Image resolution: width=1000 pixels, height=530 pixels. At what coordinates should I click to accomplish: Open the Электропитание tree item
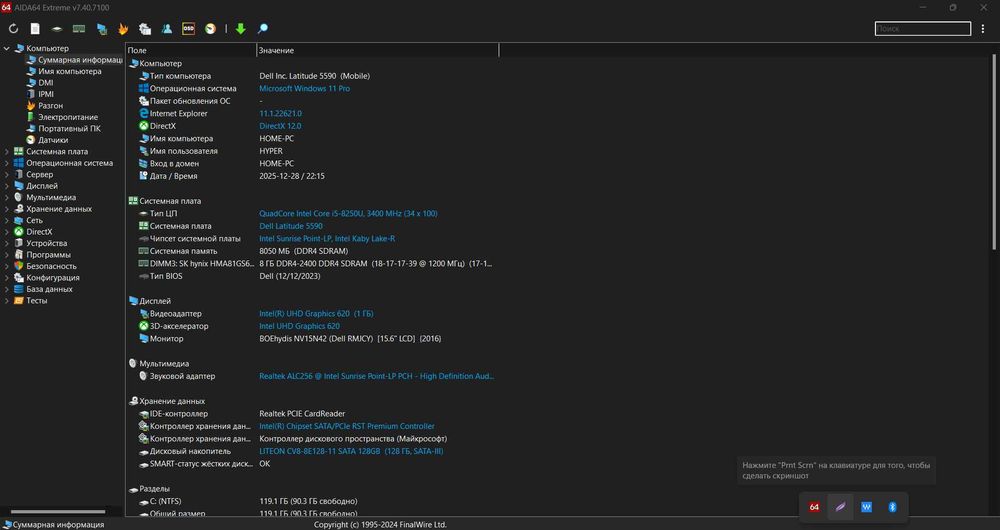[68, 117]
